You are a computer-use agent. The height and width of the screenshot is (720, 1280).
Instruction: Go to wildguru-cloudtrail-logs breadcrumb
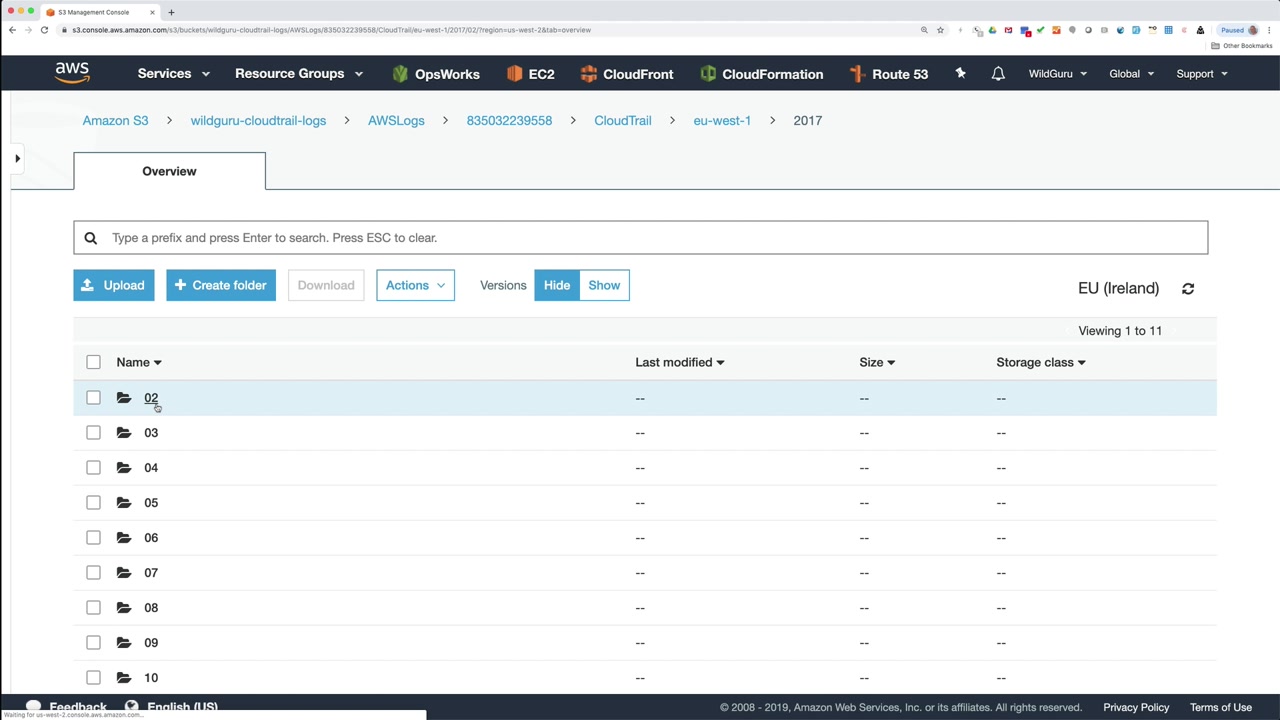258,120
